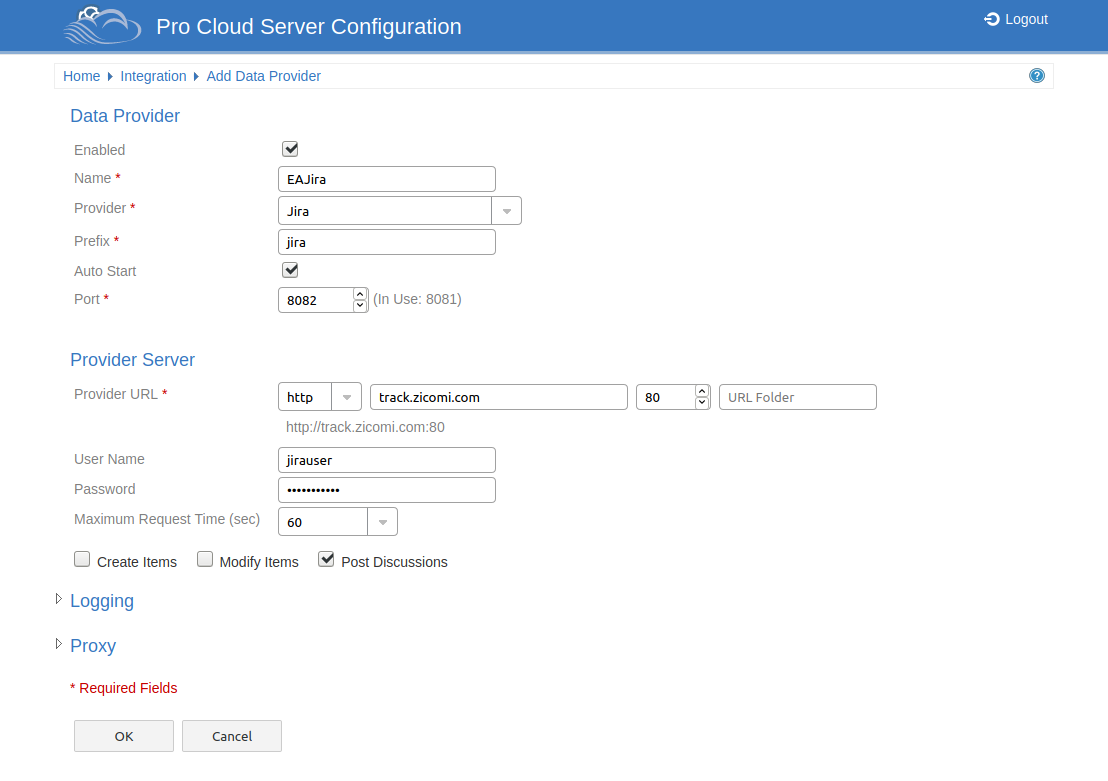
Task: Click the User Name field jirauser
Action: click(387, 460)
